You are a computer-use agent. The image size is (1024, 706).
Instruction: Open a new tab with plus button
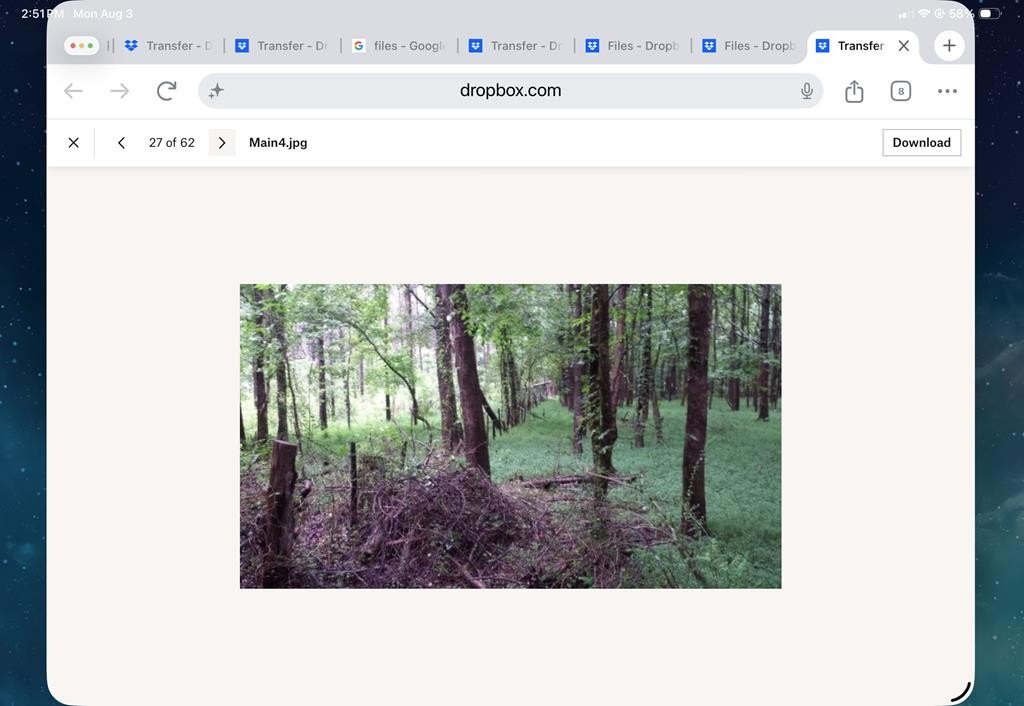point(949,46)
